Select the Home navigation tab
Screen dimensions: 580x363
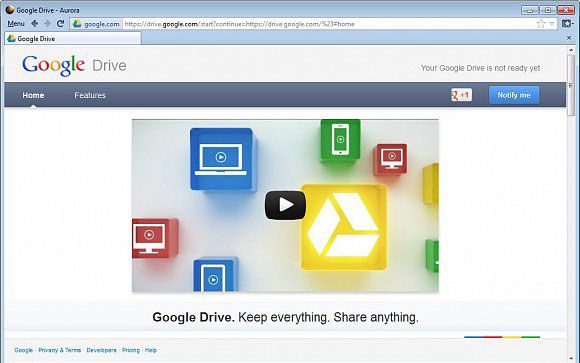tap(33, 95)
